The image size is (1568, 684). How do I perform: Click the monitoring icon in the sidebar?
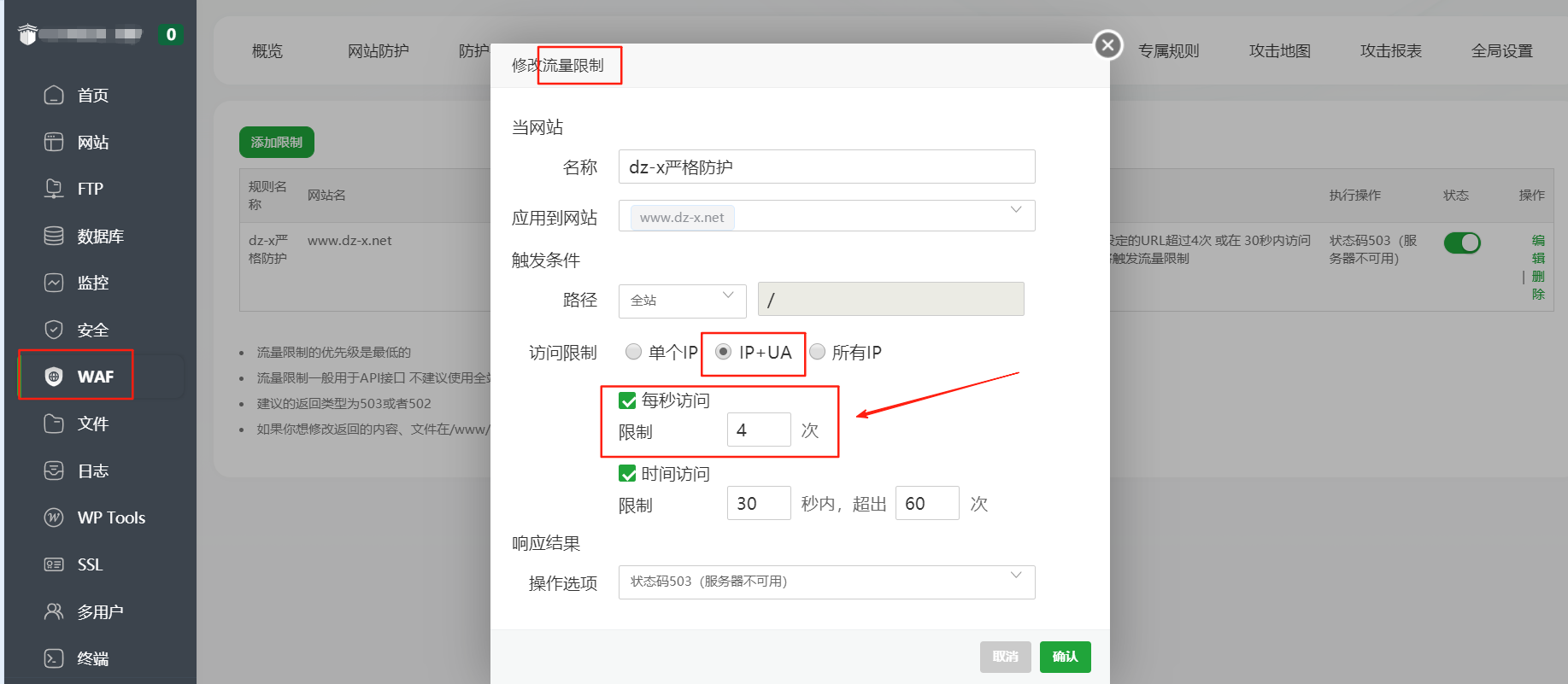[54, 283]
